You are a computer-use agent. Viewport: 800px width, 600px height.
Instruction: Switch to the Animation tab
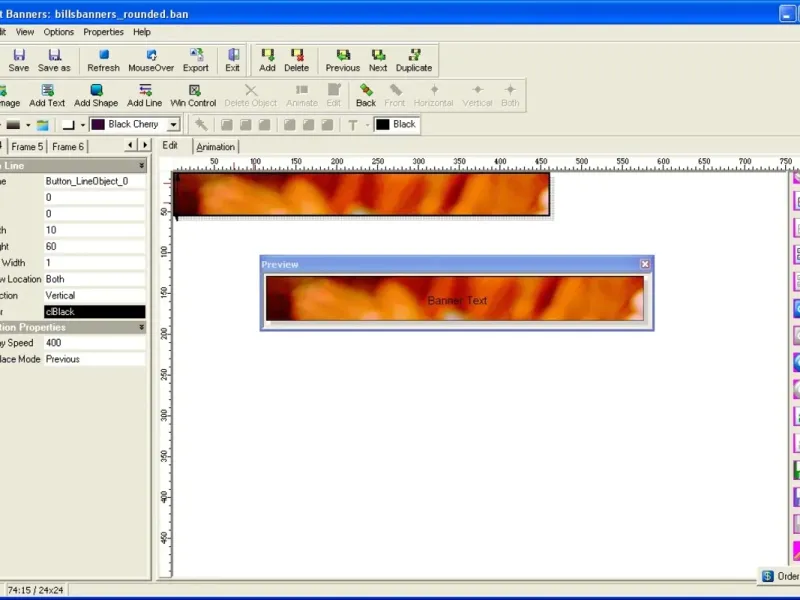[x=215, y=147]
